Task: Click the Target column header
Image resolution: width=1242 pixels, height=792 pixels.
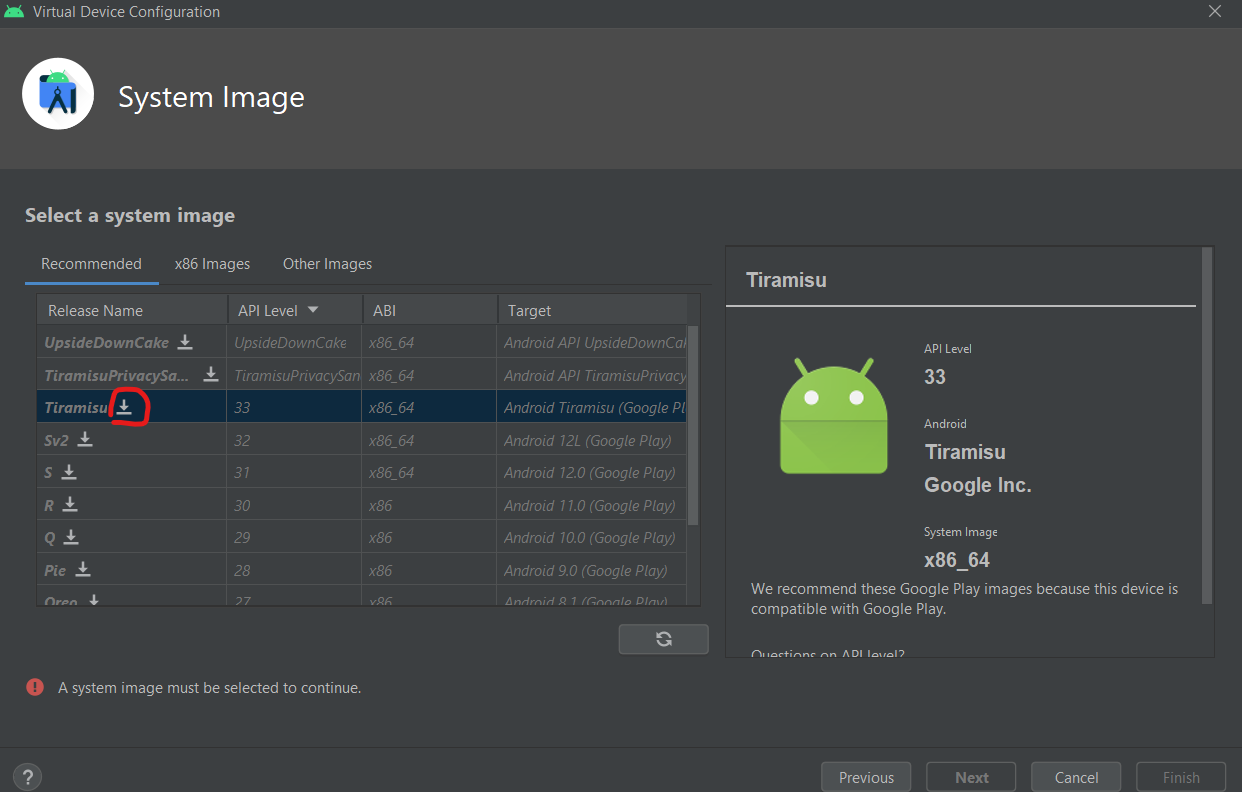Action: pyautogui.click(x=592, y=310)
